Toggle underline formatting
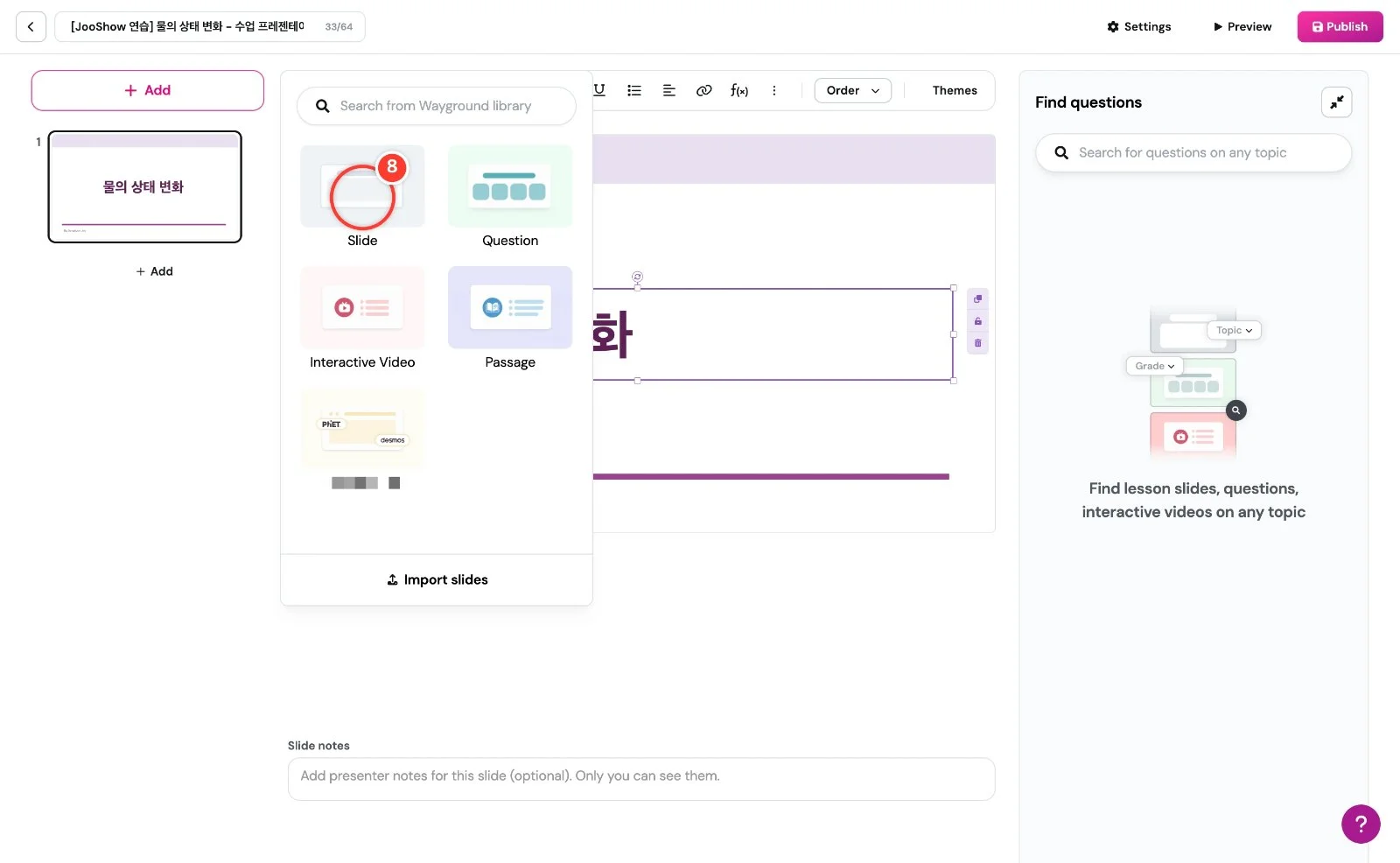 click(x=599, y=90)
